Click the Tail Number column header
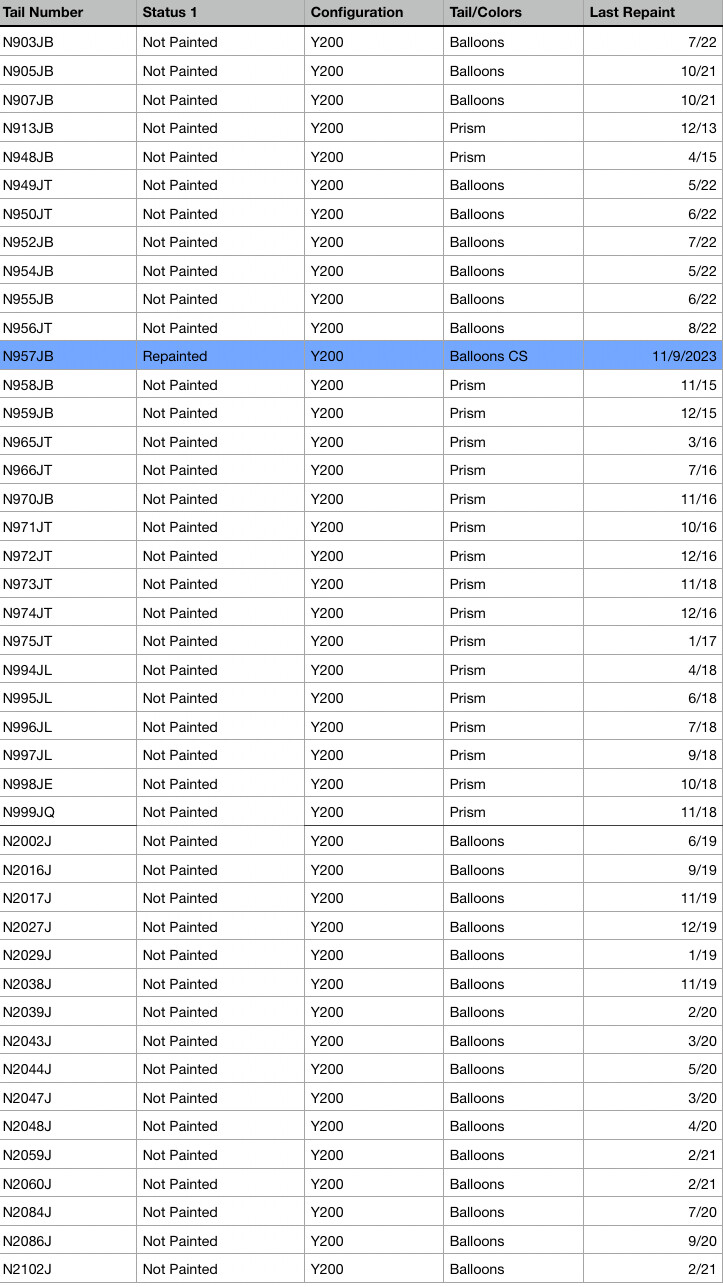This screenshot has height=1287, width=723. (43, 13)
